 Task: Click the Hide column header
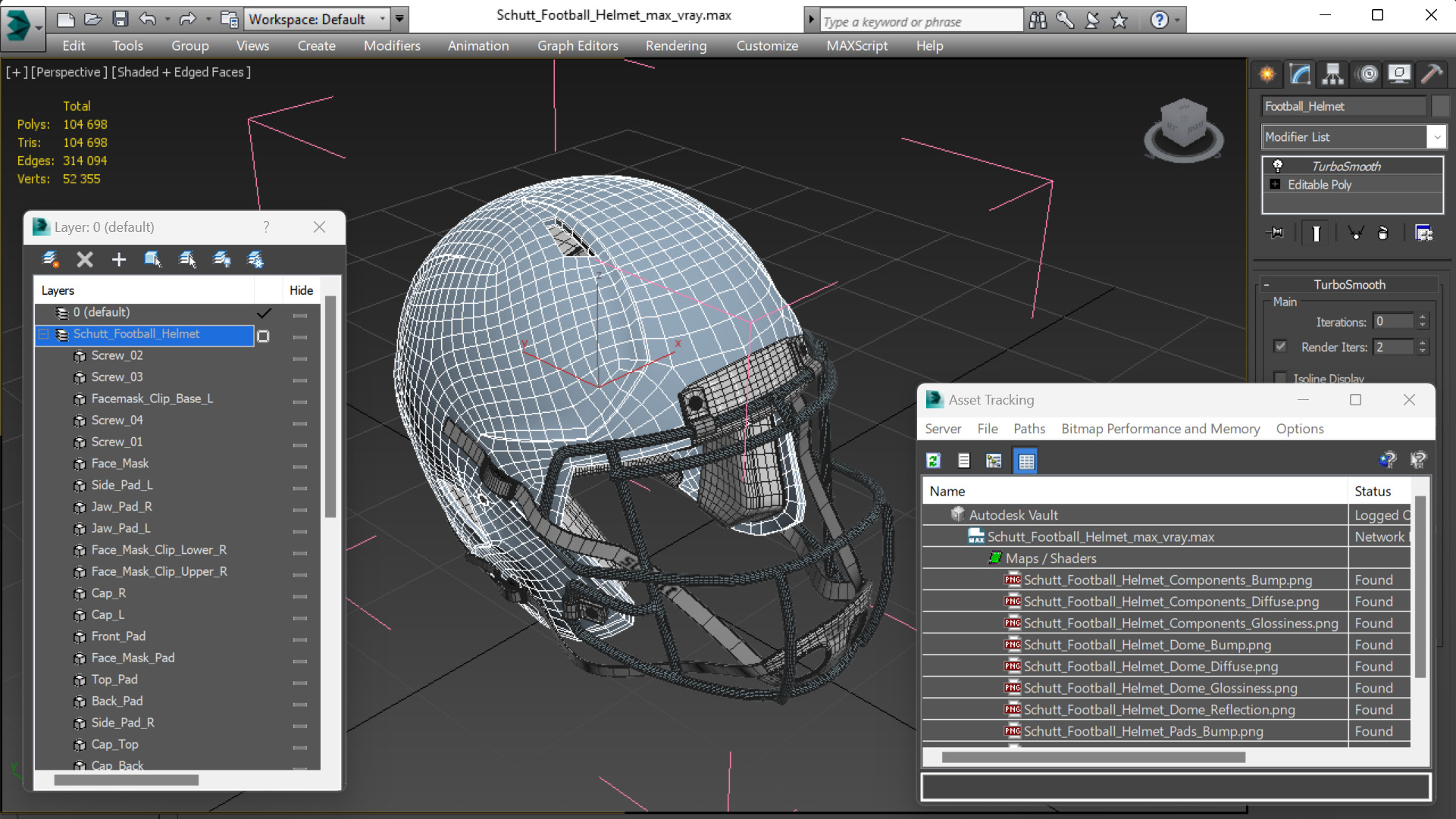(301, 290)
